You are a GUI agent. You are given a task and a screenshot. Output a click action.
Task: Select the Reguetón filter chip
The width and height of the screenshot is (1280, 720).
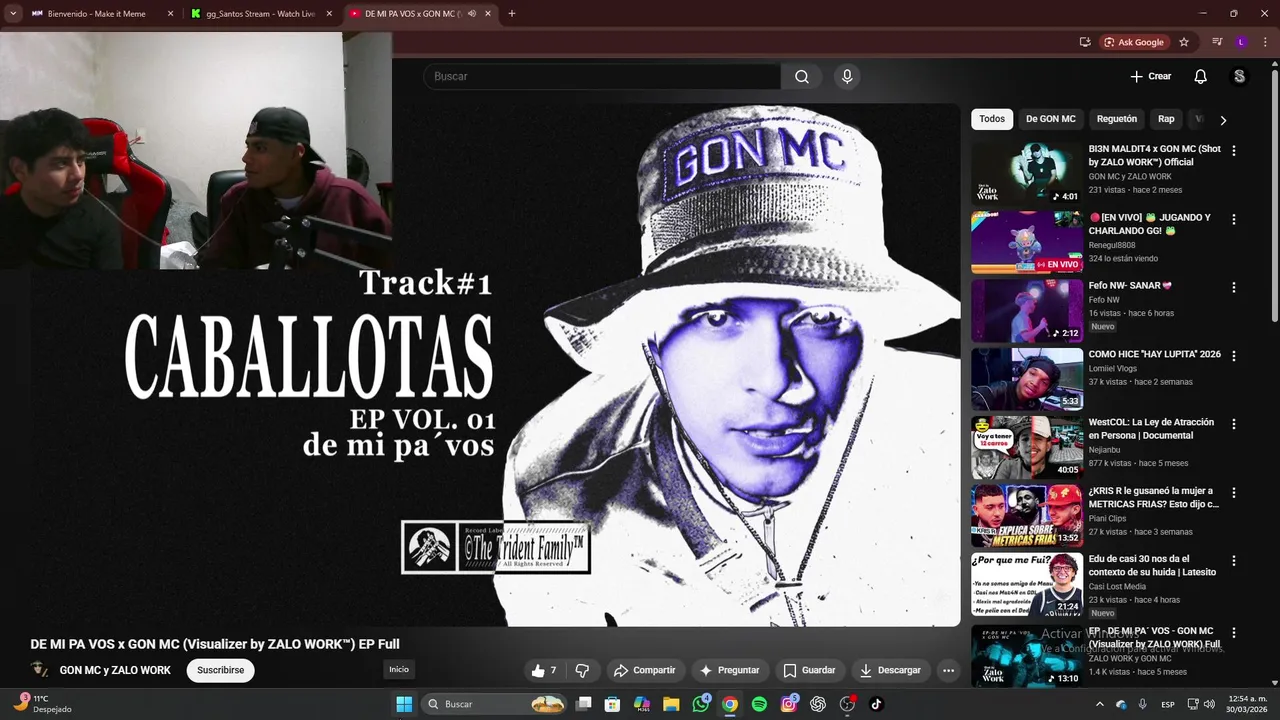[1117, 119]
